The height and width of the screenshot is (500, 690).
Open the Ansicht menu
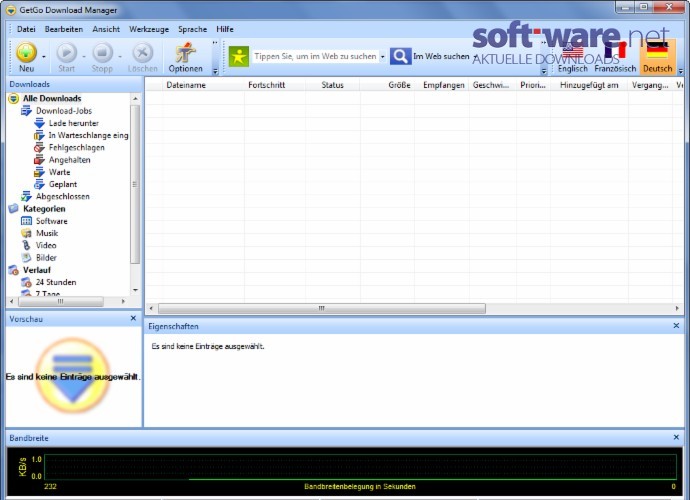pyautogui.click(x=106, y=29)
